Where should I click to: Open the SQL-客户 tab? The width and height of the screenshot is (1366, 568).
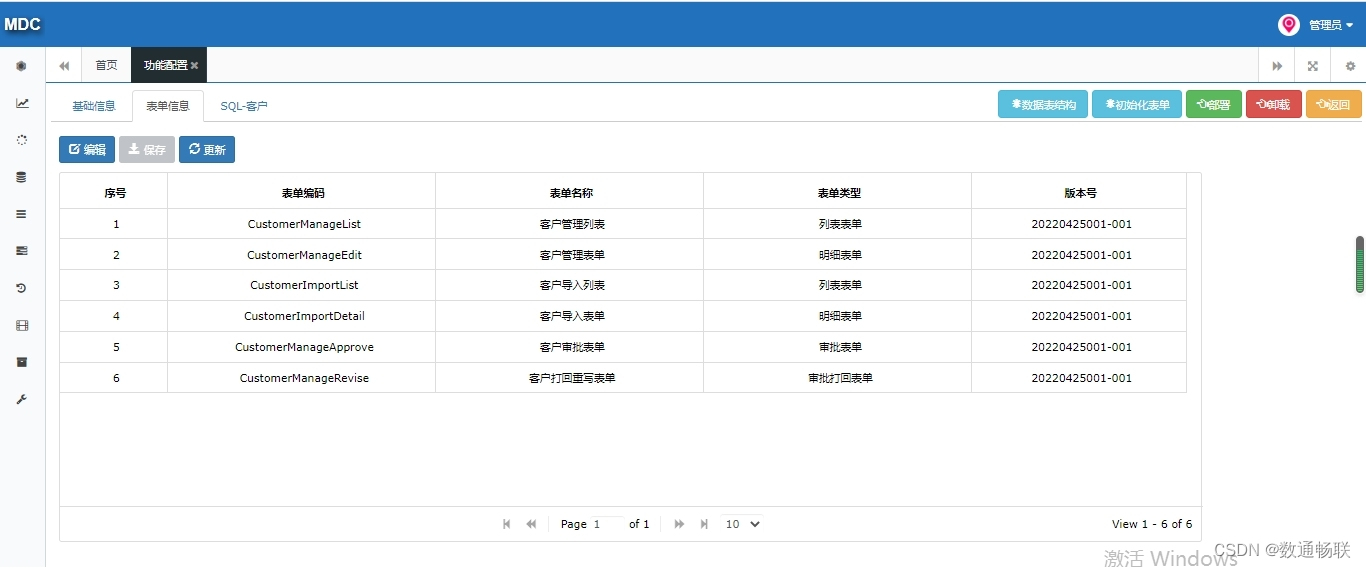point(244,106)
